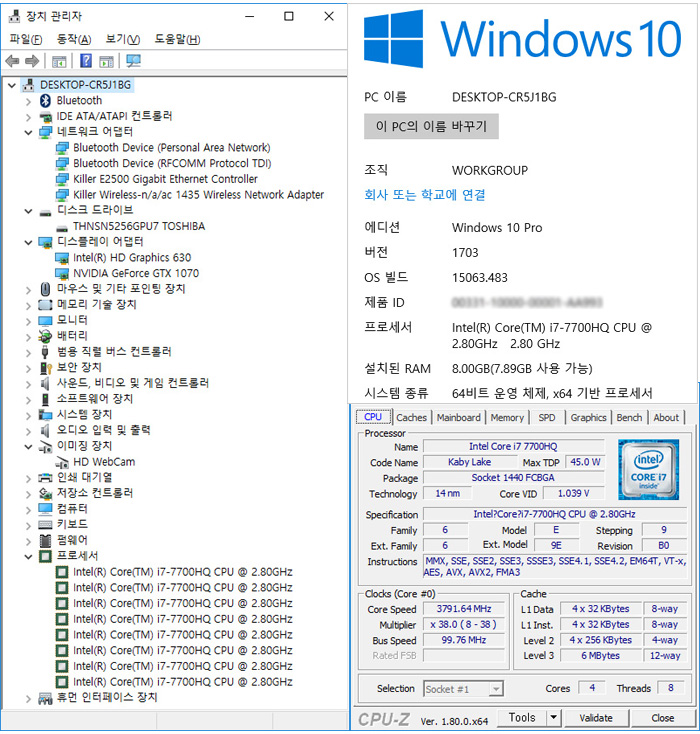The width and height of the screenshot is (700, 734).
Task: Select the HD WebCam device icon
Action: coord(62,462)
